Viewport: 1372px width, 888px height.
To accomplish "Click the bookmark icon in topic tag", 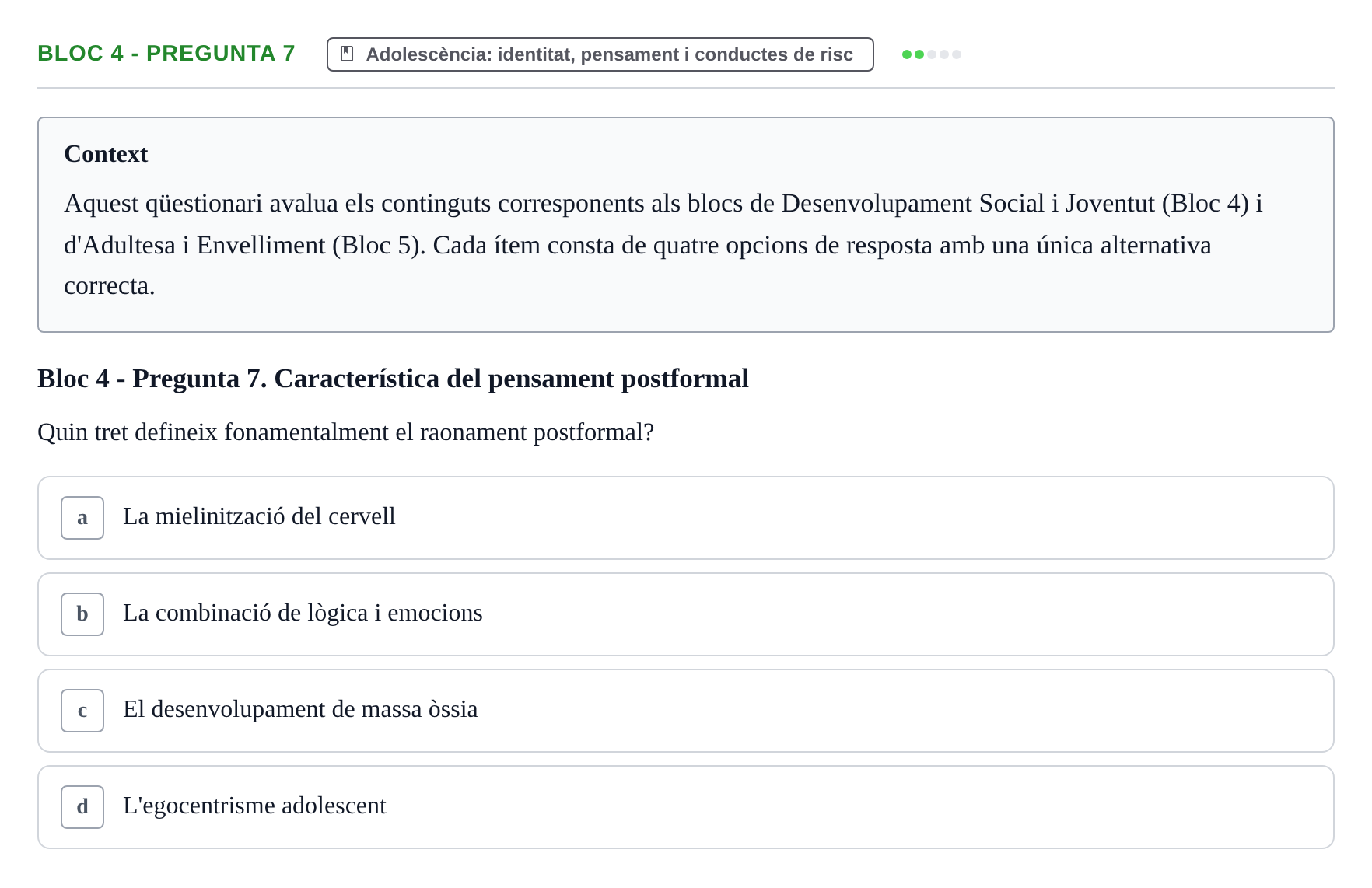I will (x=348, y=54).
